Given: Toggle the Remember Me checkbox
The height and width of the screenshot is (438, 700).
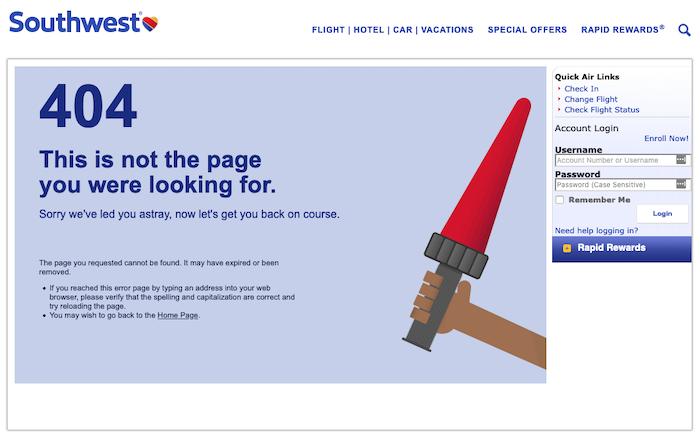Looking at the screenshot, I should [x=560, y=200].
